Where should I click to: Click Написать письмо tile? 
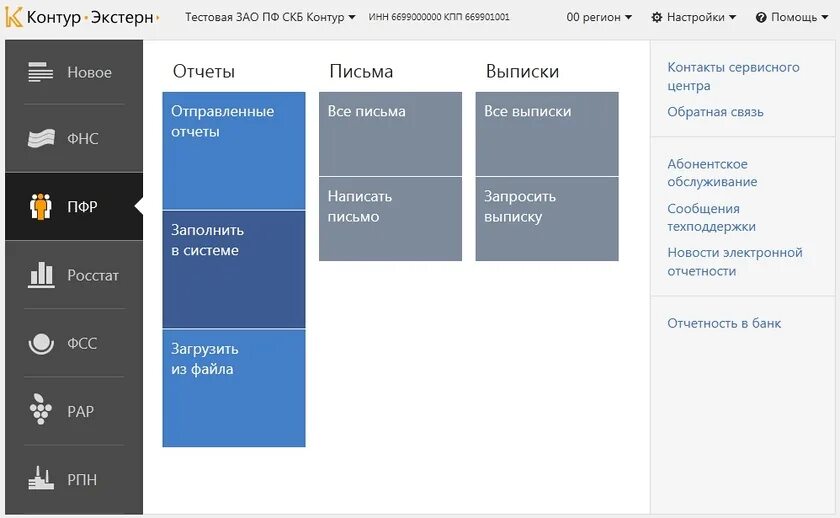point(390,218)
